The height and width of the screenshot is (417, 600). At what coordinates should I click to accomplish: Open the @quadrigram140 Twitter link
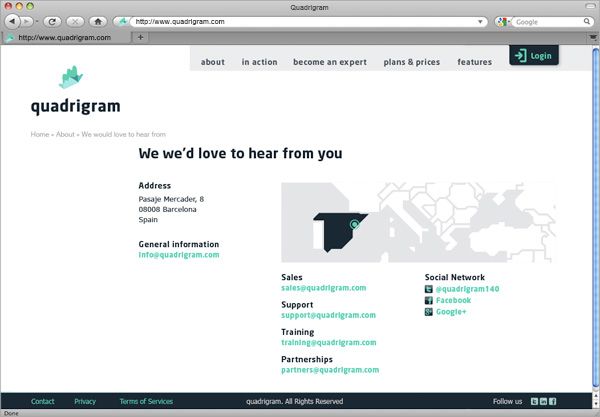(468, 289)
